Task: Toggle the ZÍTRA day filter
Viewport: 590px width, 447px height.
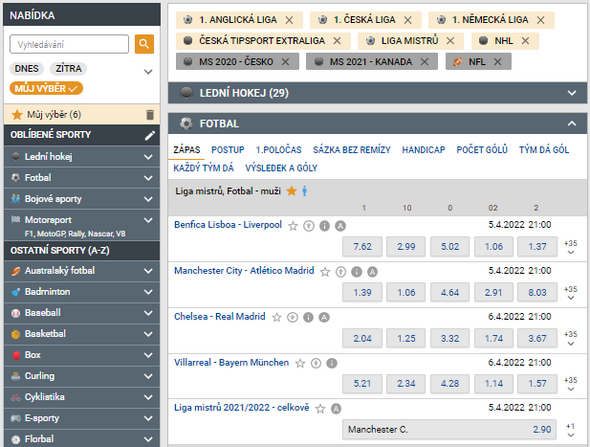Action: pos(68,68)
